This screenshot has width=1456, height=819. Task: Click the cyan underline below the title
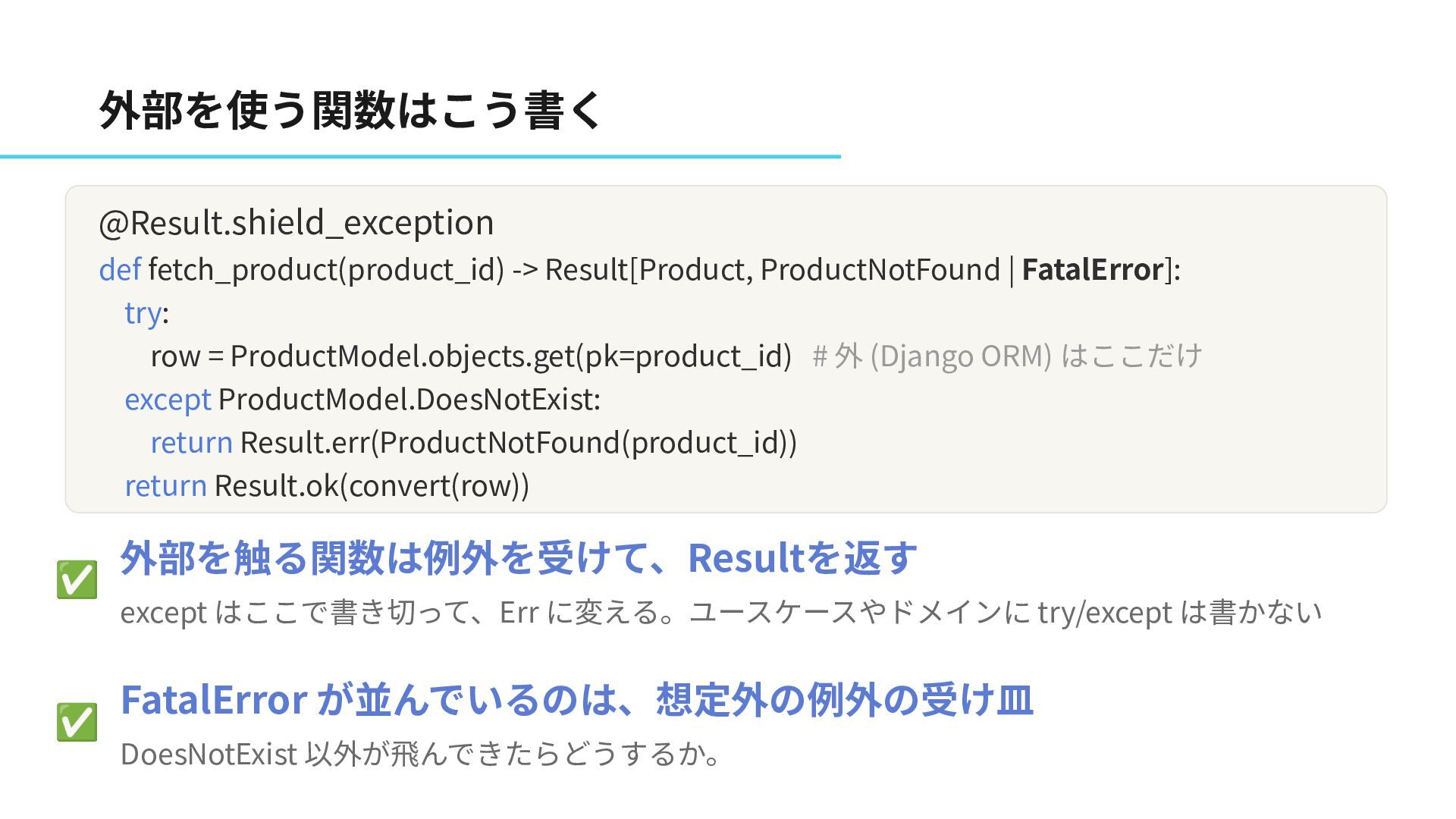tap(420, 156)
